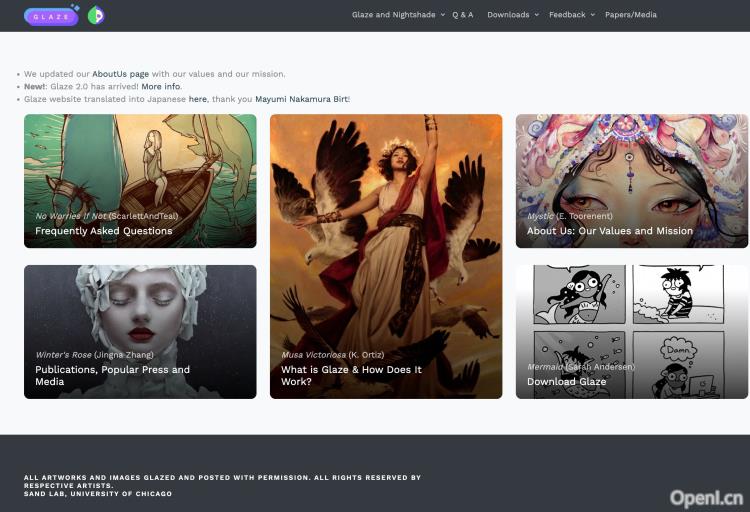Image resolution: width=750 pixels, height=512 pixels.
Task: Open About Us: Our Values and Mission
Action: click(609, 231)
